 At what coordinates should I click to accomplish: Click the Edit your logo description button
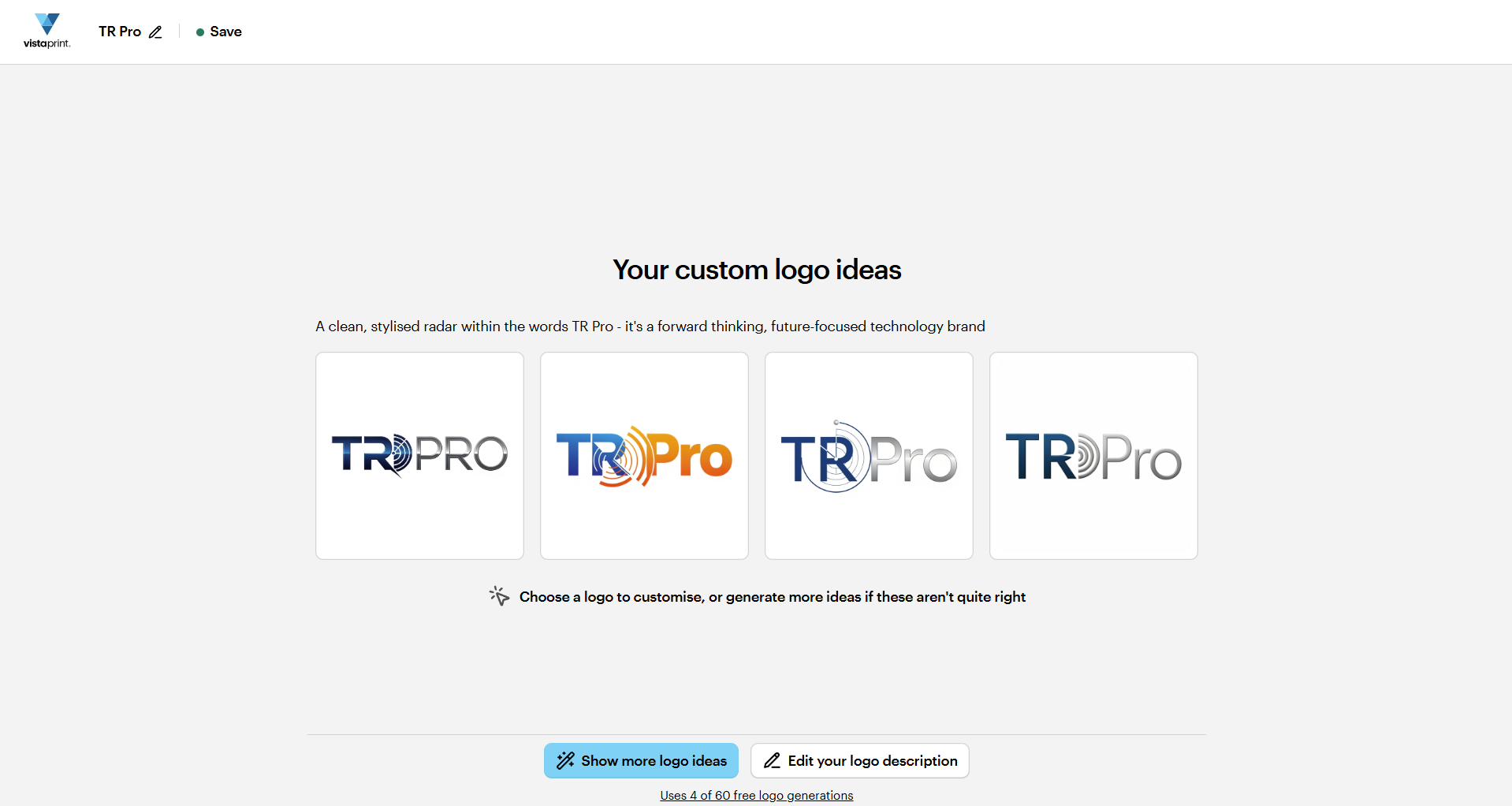point(859,760)
